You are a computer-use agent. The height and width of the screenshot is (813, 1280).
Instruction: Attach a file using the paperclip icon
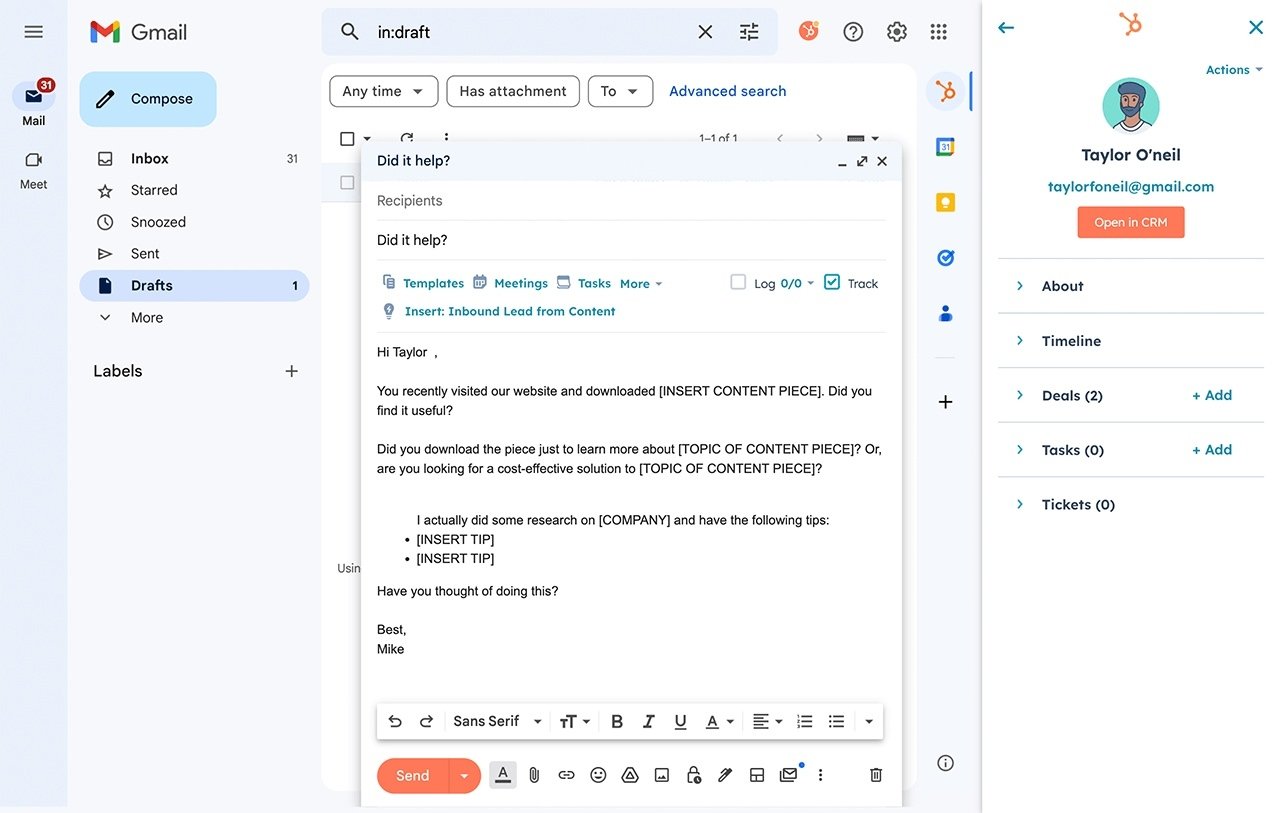[x=534, y=774]
